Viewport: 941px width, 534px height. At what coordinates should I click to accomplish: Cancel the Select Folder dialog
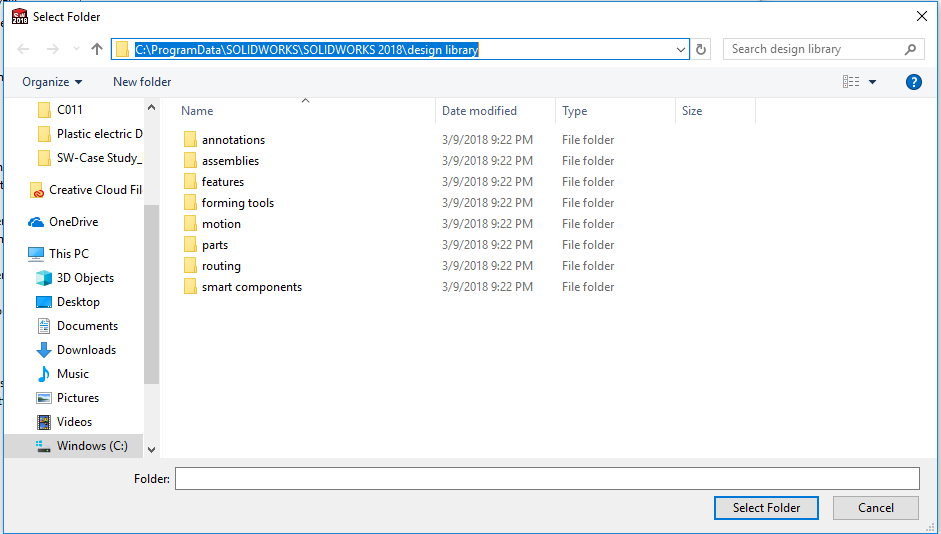(x=876, y=508)
